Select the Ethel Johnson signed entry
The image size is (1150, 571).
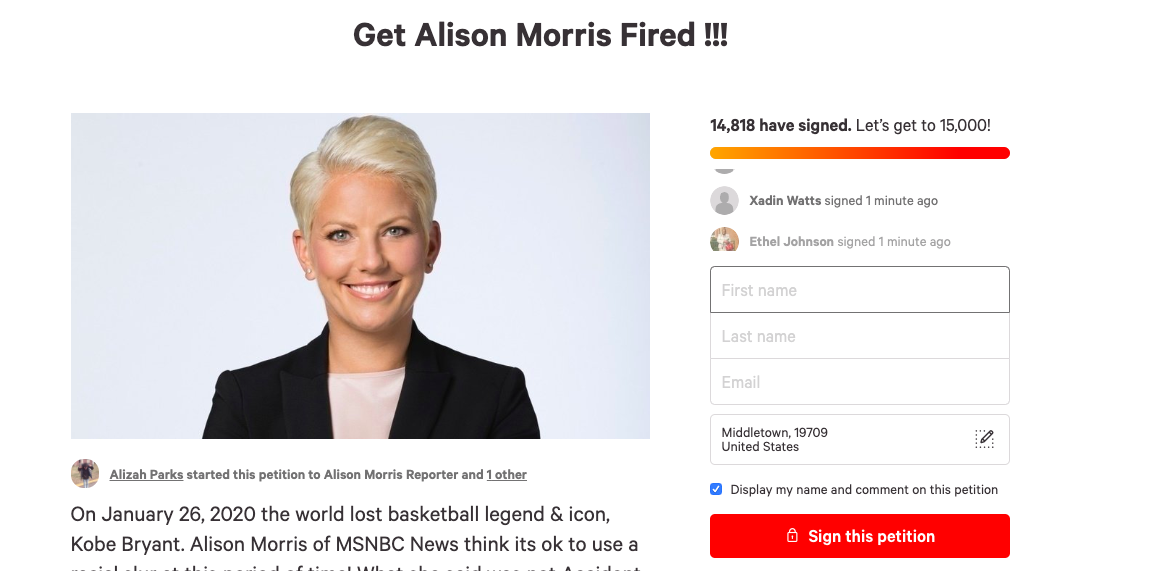coord(830,241)
